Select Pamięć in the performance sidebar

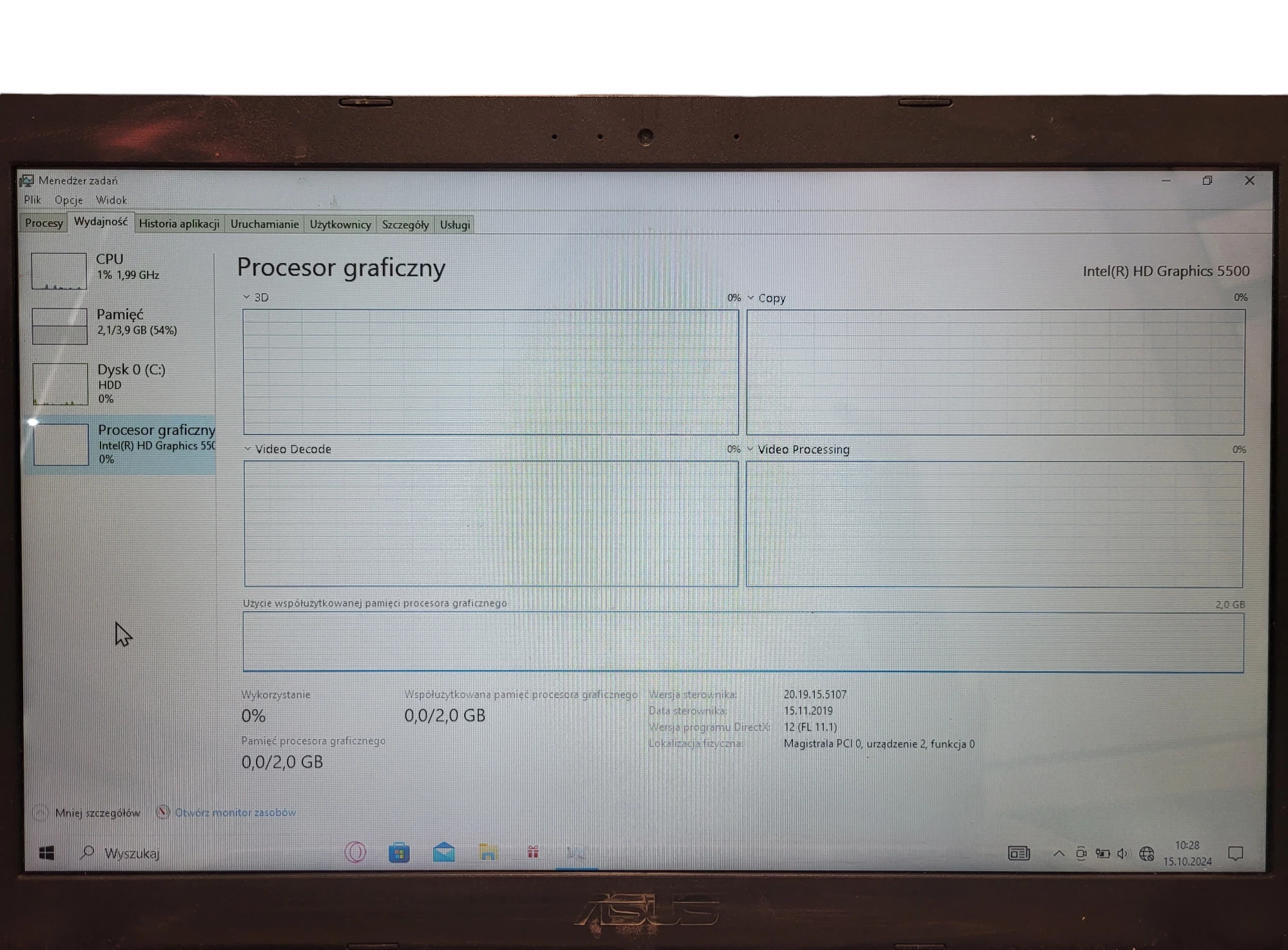pyautogui.click(x=121, y=325)
